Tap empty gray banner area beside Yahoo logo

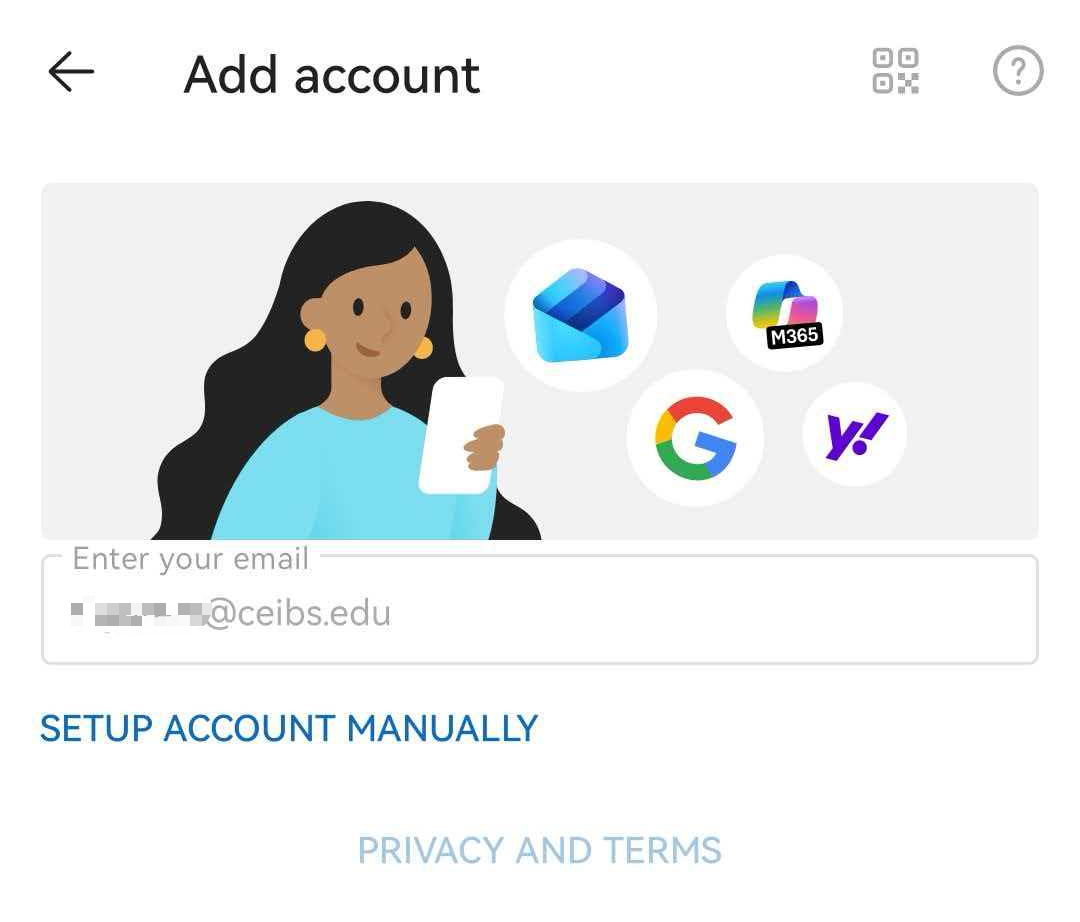(x=971, y=434)
